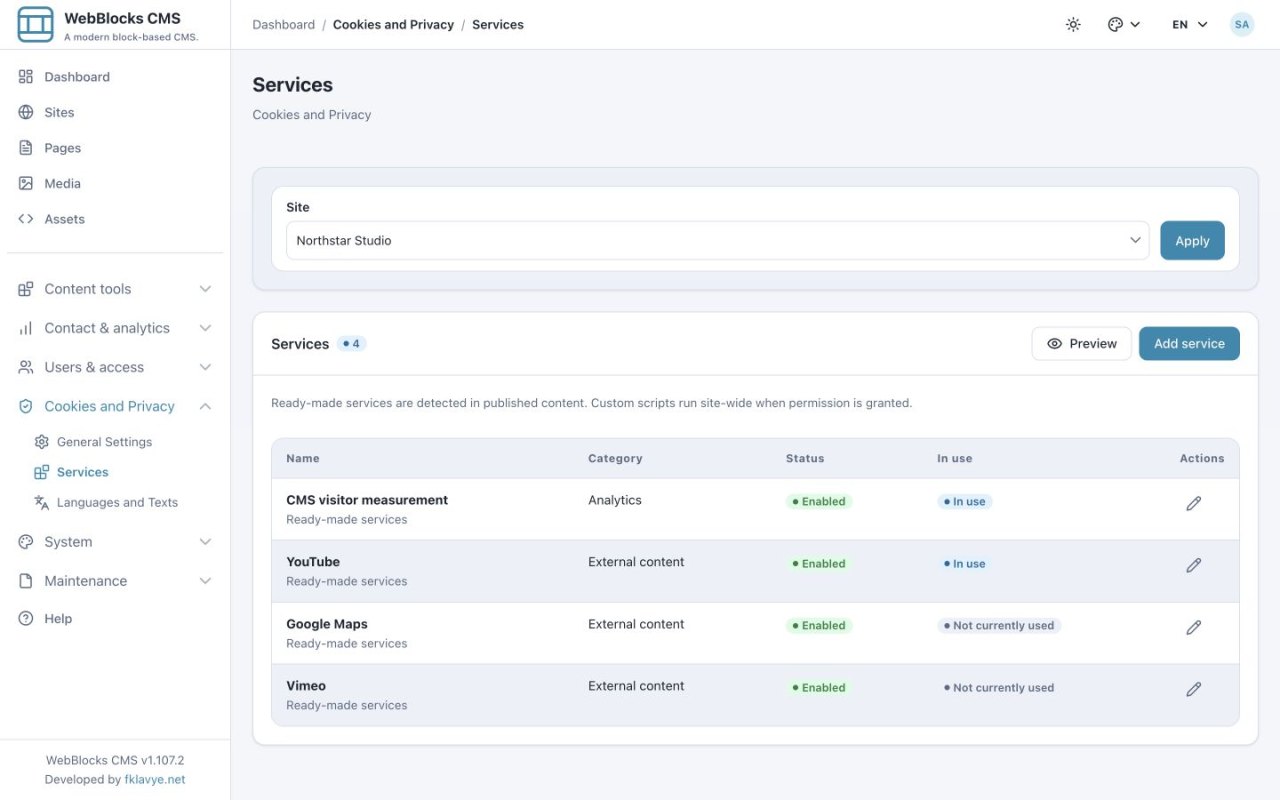This screenshot has height=800, width=1280.
Task: Click the Enabled status badge for Vimeo
Action: (819, 688)
